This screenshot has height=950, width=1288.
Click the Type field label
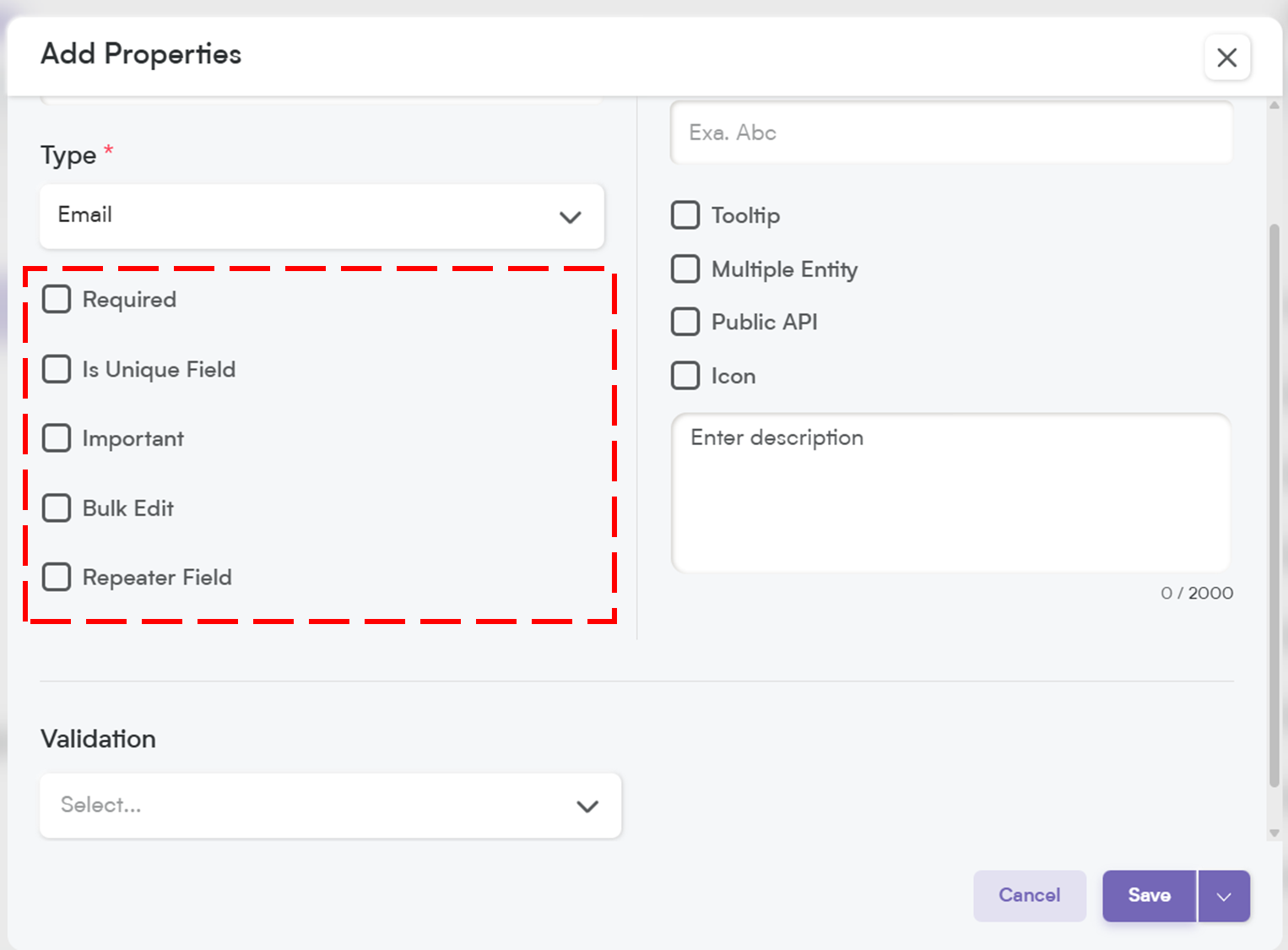point(68,155)
